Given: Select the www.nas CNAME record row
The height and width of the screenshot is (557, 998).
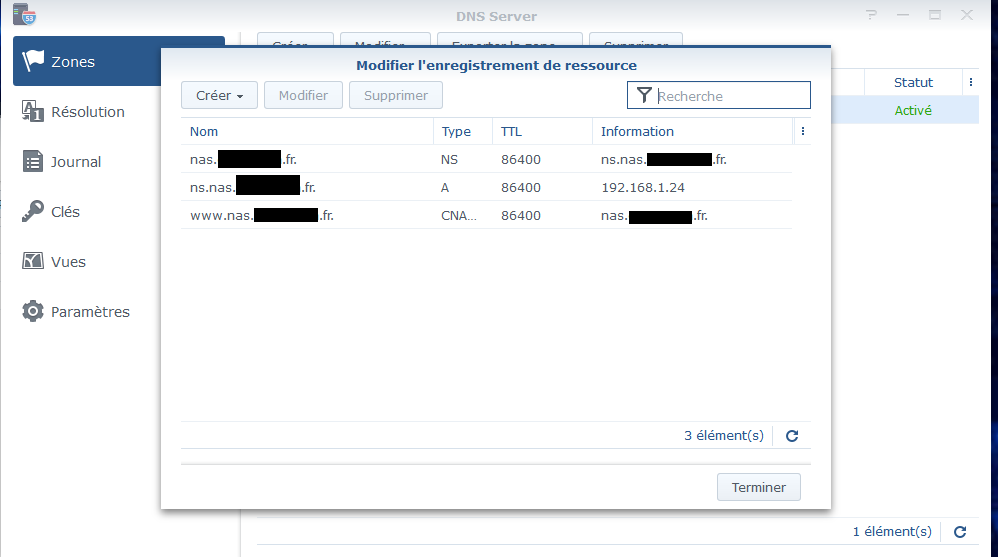Looking at the screenshot, I should [486, 215].
